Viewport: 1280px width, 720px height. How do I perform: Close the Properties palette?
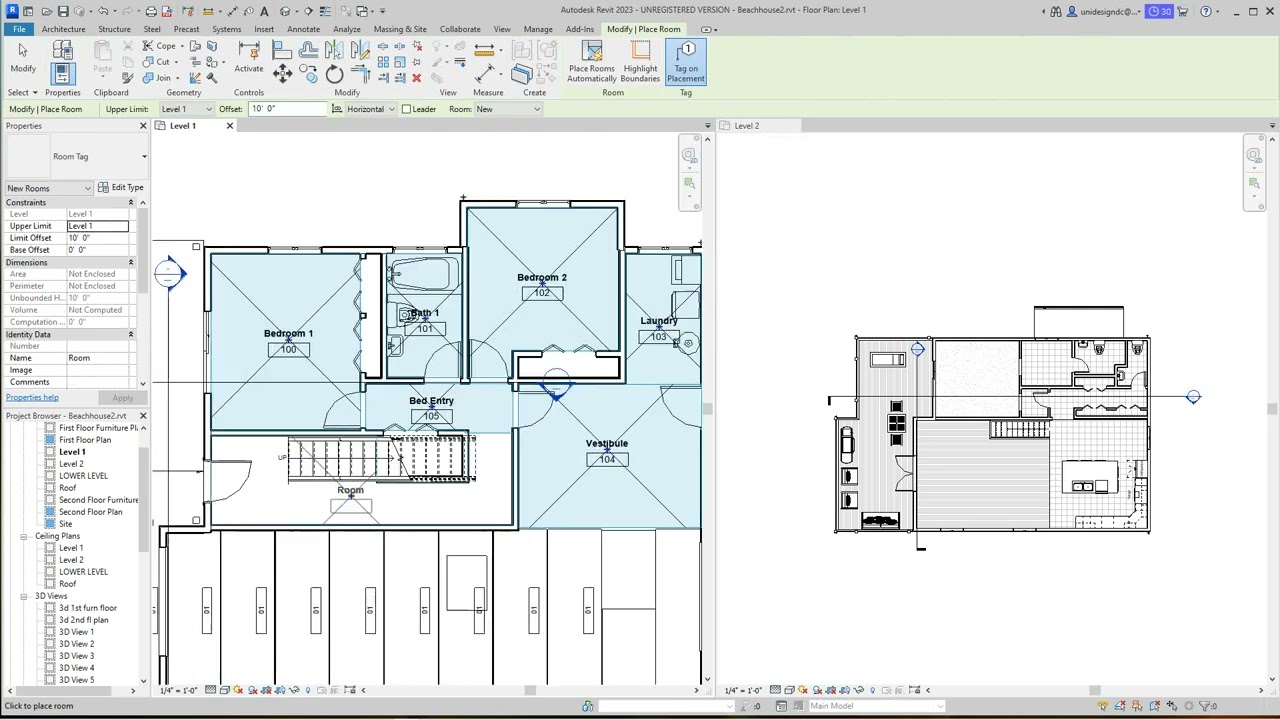(142, 126)
